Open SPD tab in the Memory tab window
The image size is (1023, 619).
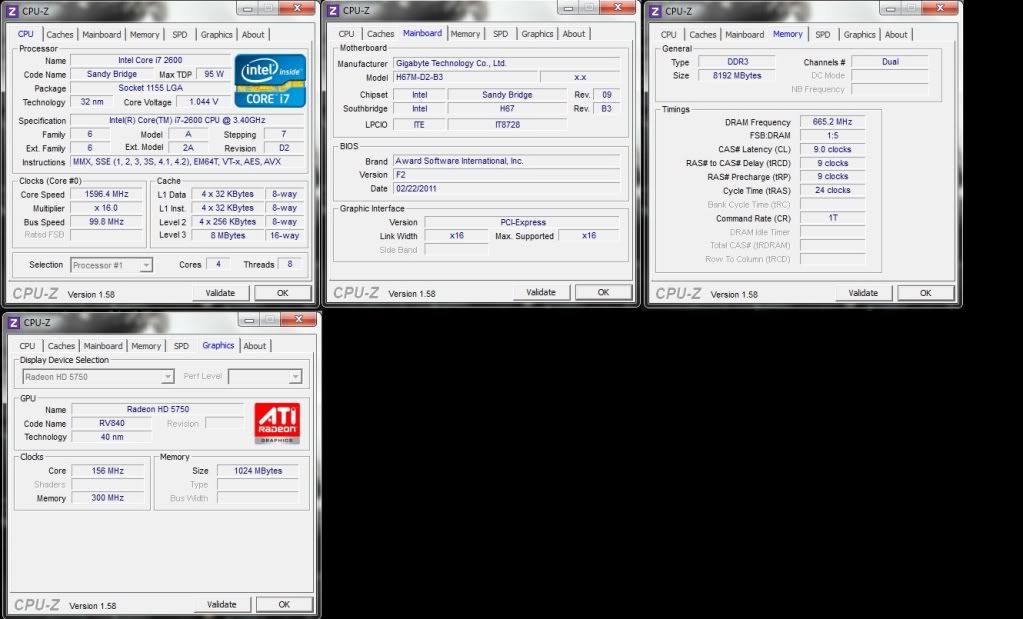823,35
